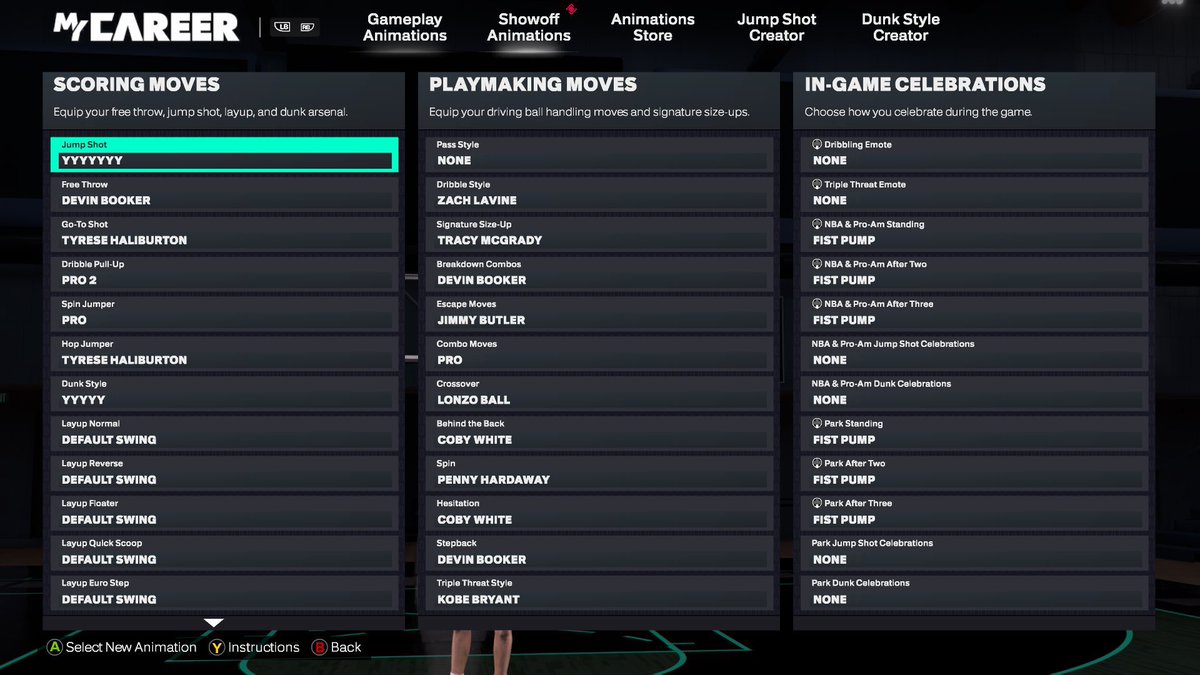The width and height of the screenshot is (1200, 675).
Task: Select NBA & Pro-Am Dunk Celebrations slot
Action: [x=975, y=394]
